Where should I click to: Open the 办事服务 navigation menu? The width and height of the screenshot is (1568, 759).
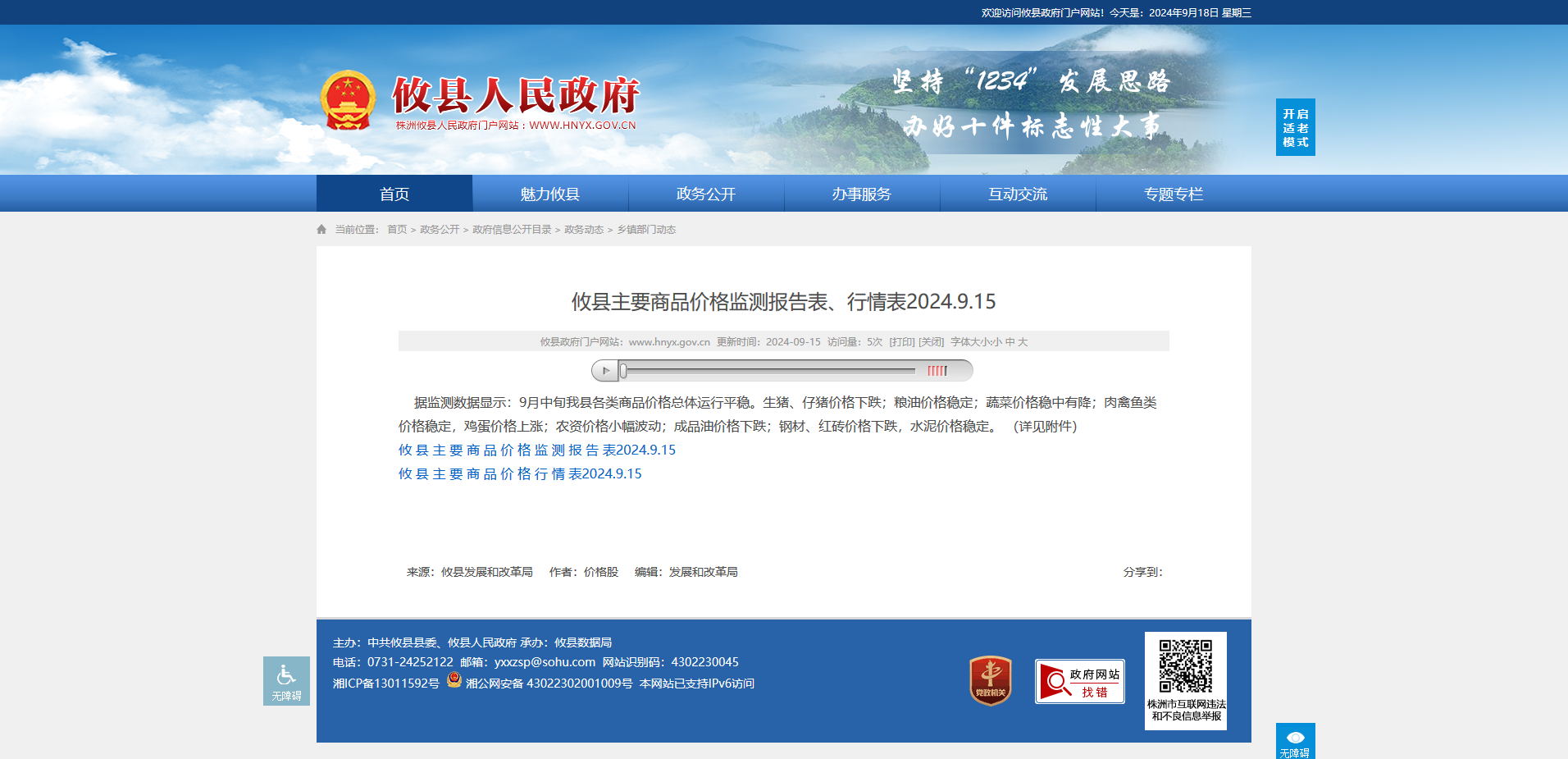(862, 194)
